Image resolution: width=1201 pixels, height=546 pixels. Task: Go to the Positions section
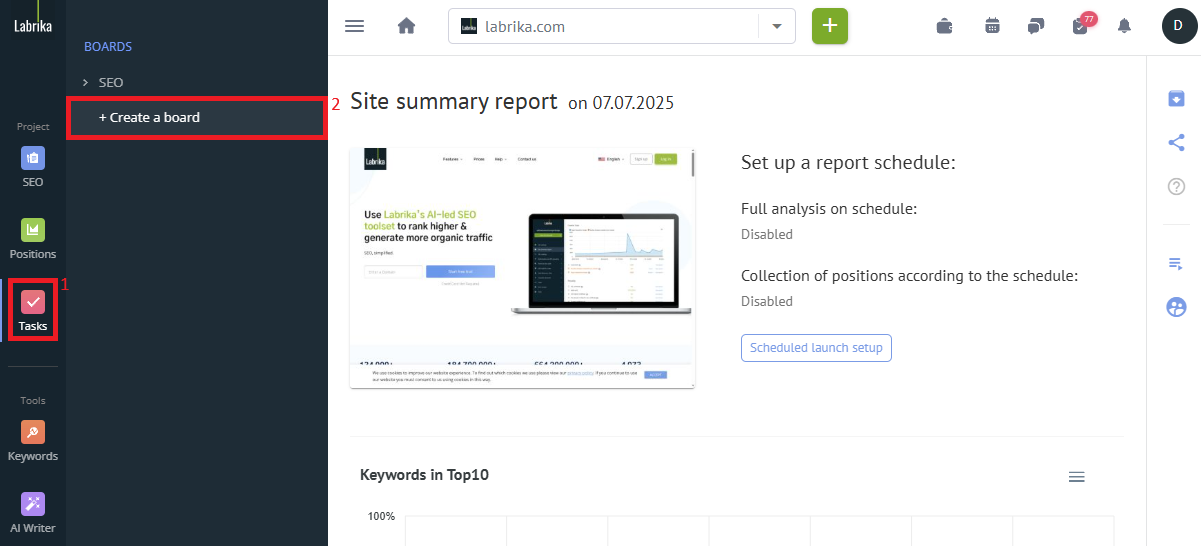[x=33, y=239]
